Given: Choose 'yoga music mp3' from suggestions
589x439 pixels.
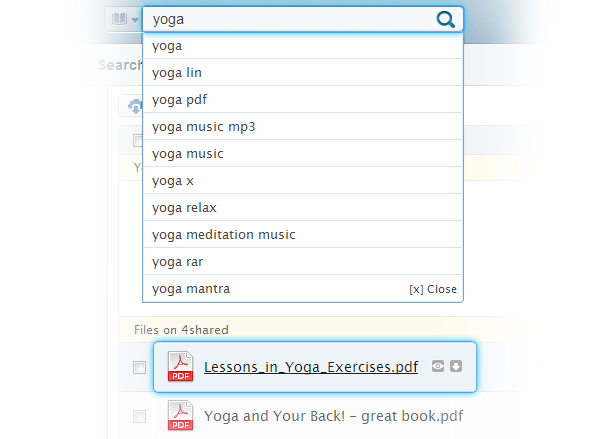Looking at the screenshot, I should (303, 127).
